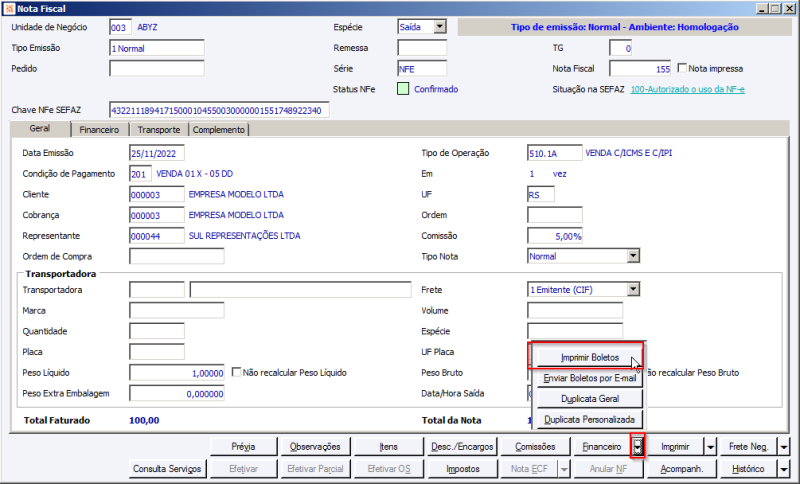800x484 pixels.
Task: Click the Transportadora code field
Action: click(x=157, y=290)
